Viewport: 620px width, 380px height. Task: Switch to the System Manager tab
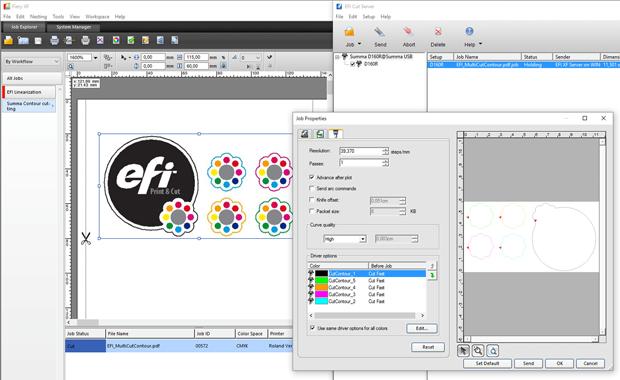coord(74,27)
